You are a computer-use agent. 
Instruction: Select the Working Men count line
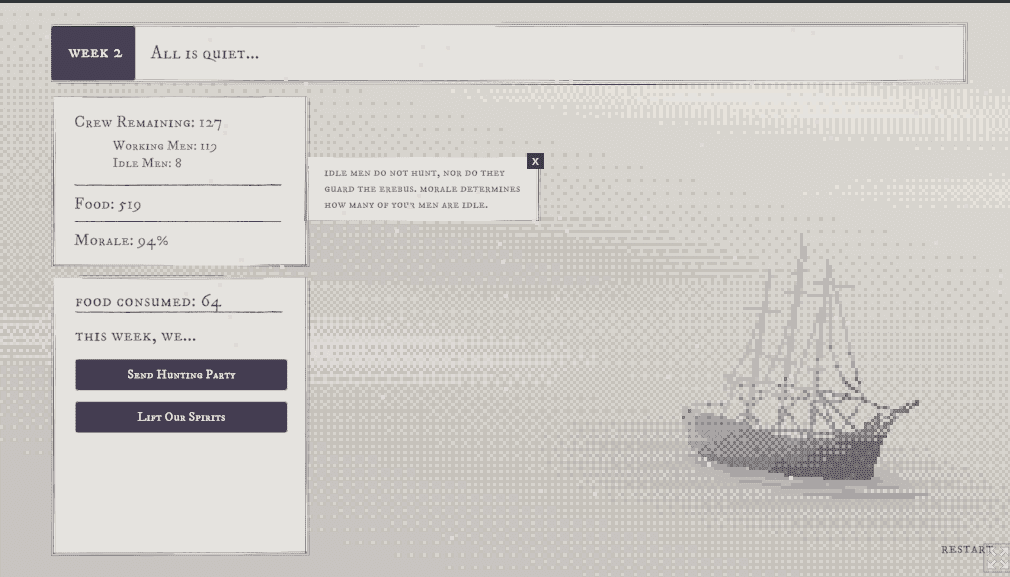click(165, 146)
